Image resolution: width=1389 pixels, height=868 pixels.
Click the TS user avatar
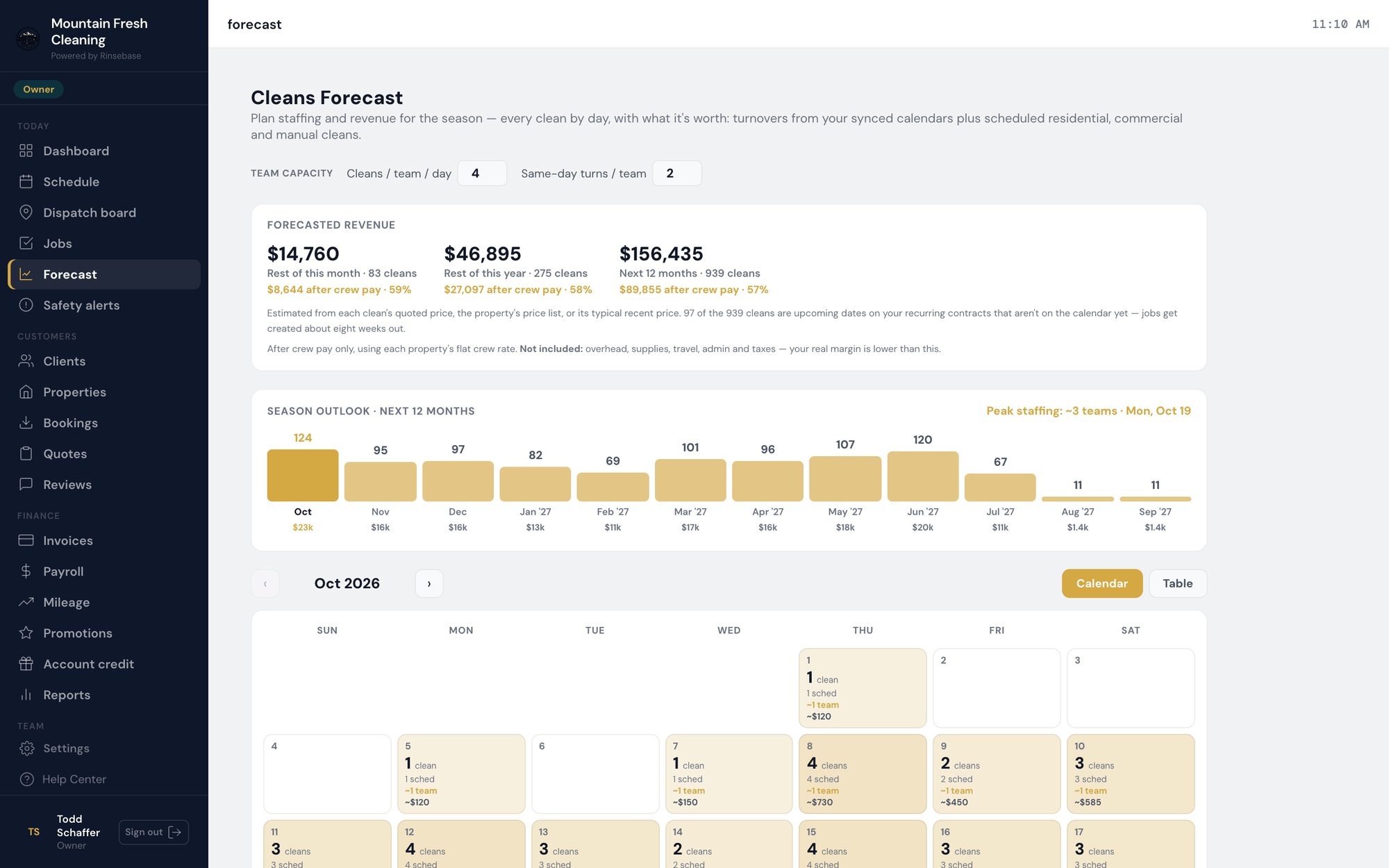[34, 832]
